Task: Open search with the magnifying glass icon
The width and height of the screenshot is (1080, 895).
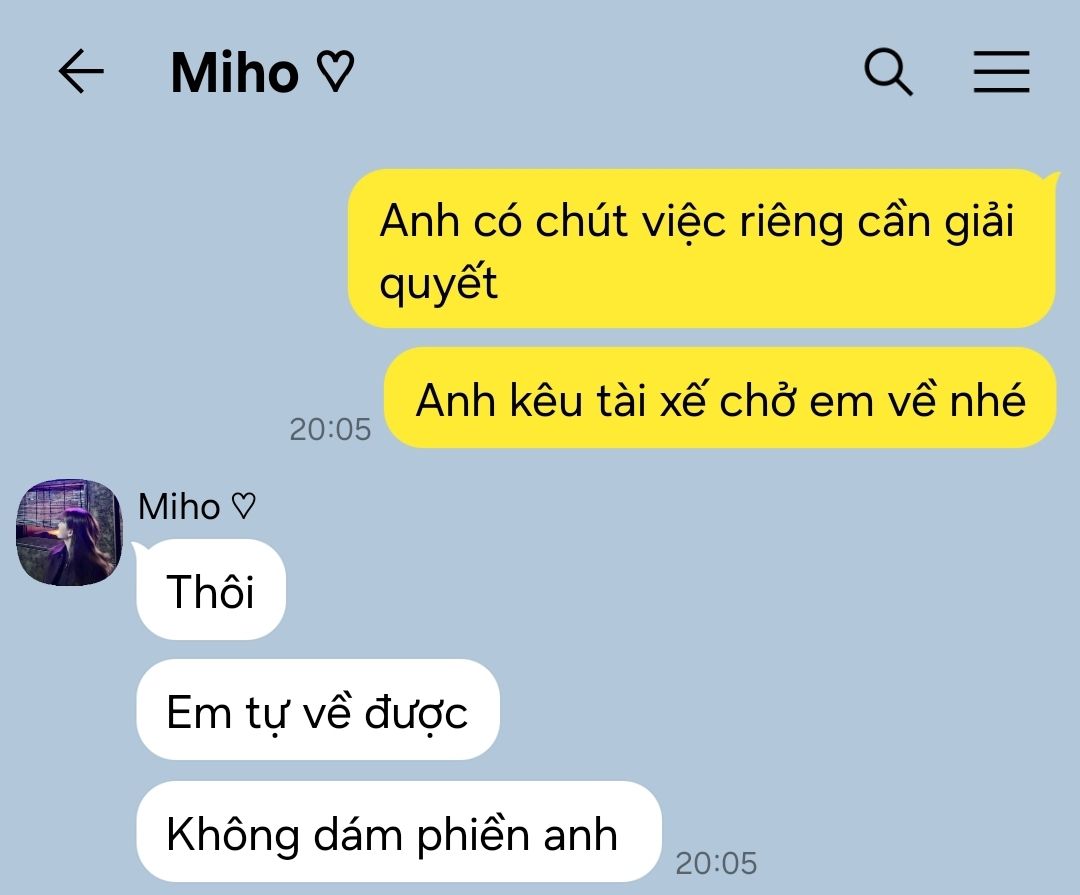Action: pos(889,72)
